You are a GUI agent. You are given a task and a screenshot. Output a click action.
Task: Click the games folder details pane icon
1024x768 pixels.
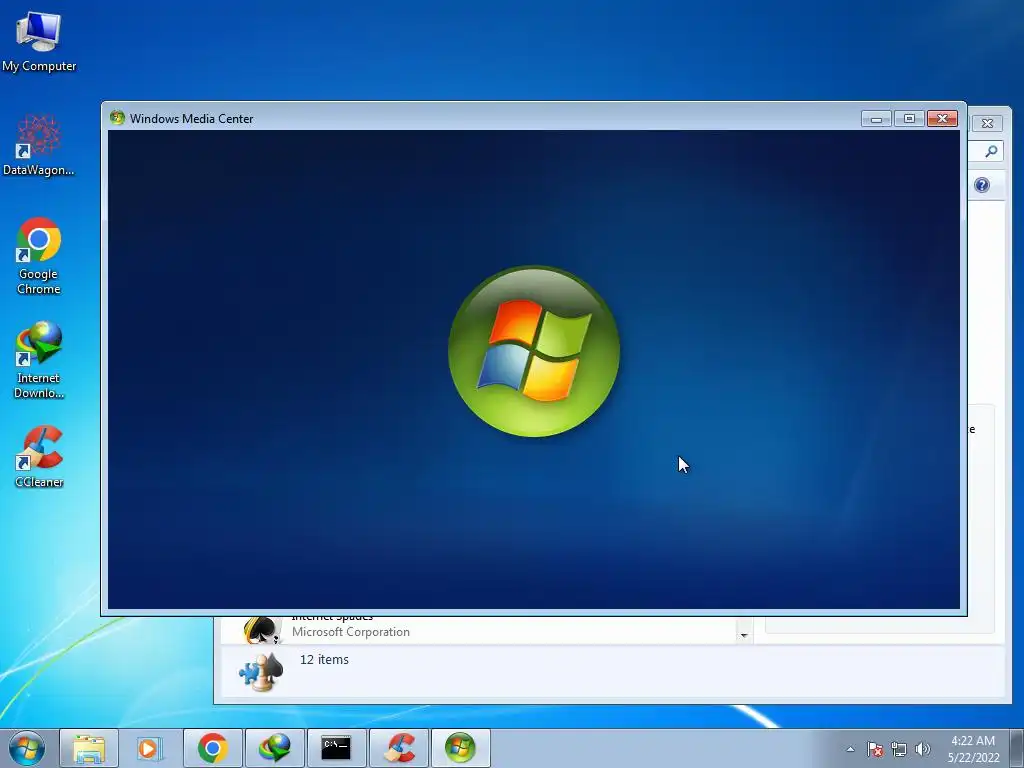[x=261, y=672]
